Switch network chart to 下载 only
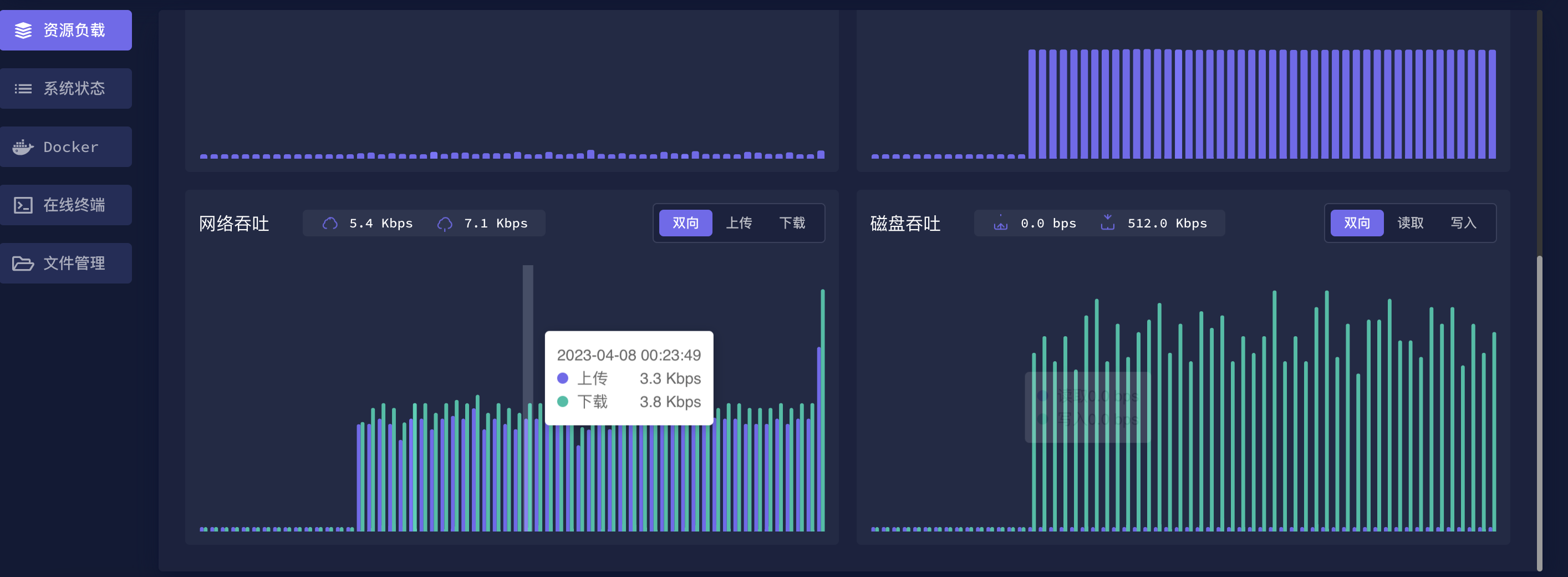 (792, 223)
